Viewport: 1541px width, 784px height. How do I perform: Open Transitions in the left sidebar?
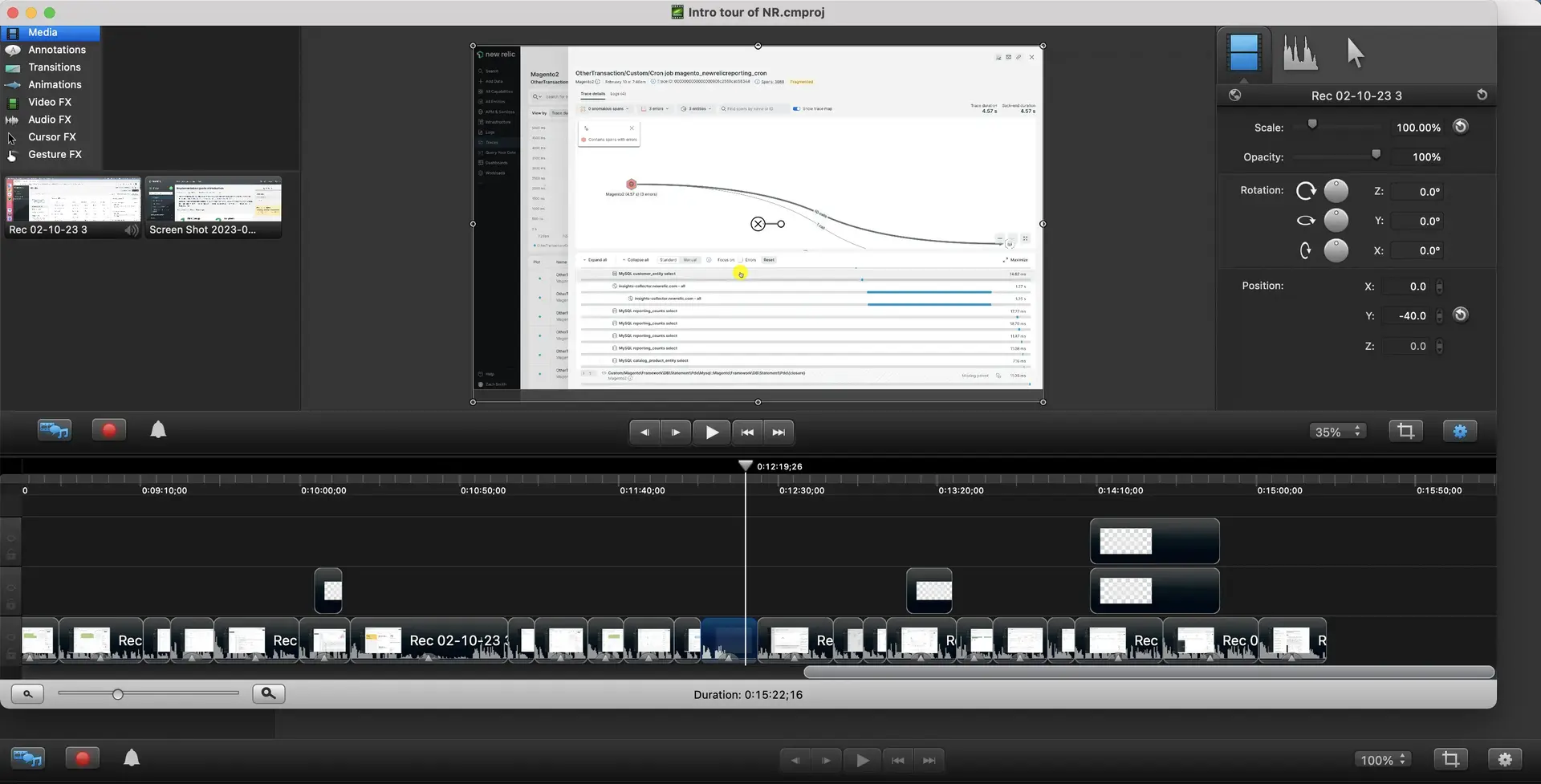click(x=54, y=67)
